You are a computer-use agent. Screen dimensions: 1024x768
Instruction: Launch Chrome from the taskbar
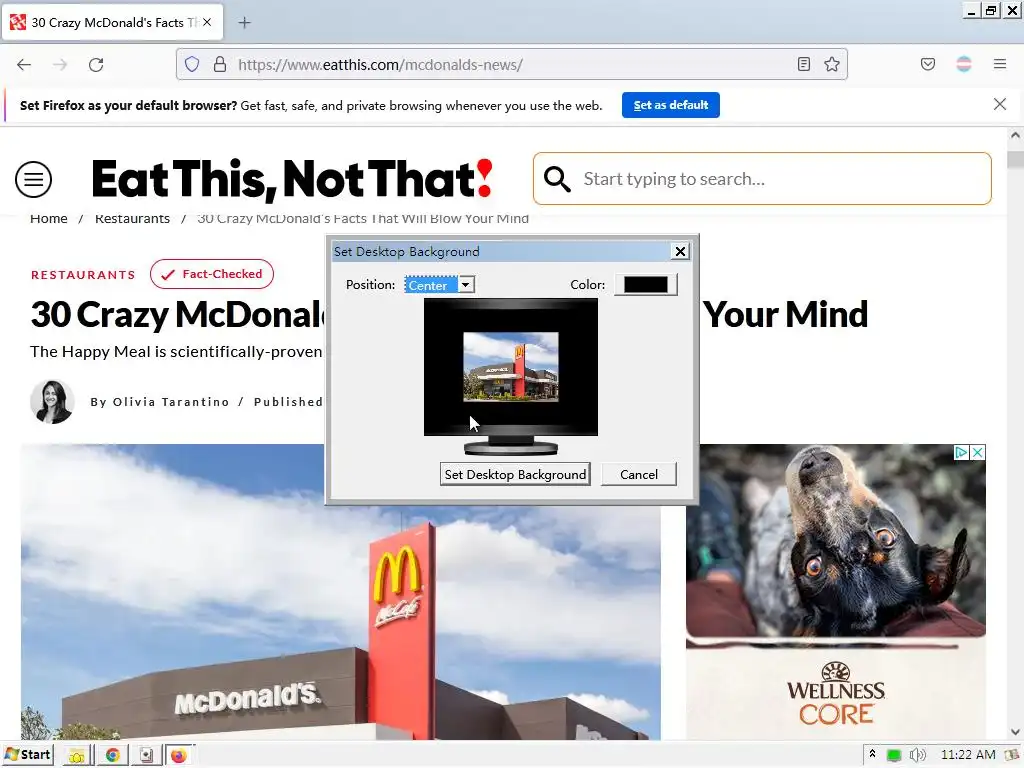(112, 756)
